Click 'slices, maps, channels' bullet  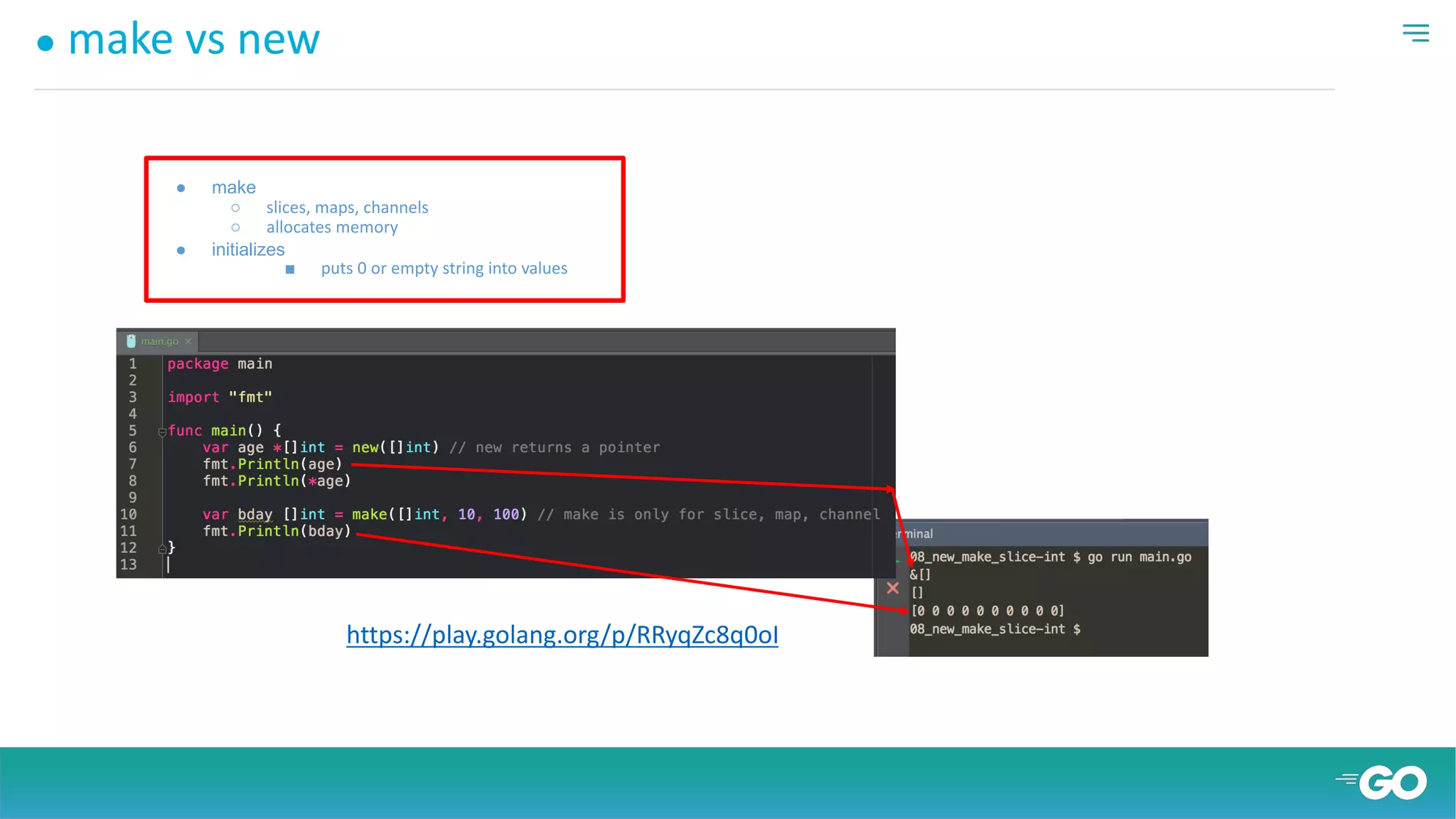(347, 208)
